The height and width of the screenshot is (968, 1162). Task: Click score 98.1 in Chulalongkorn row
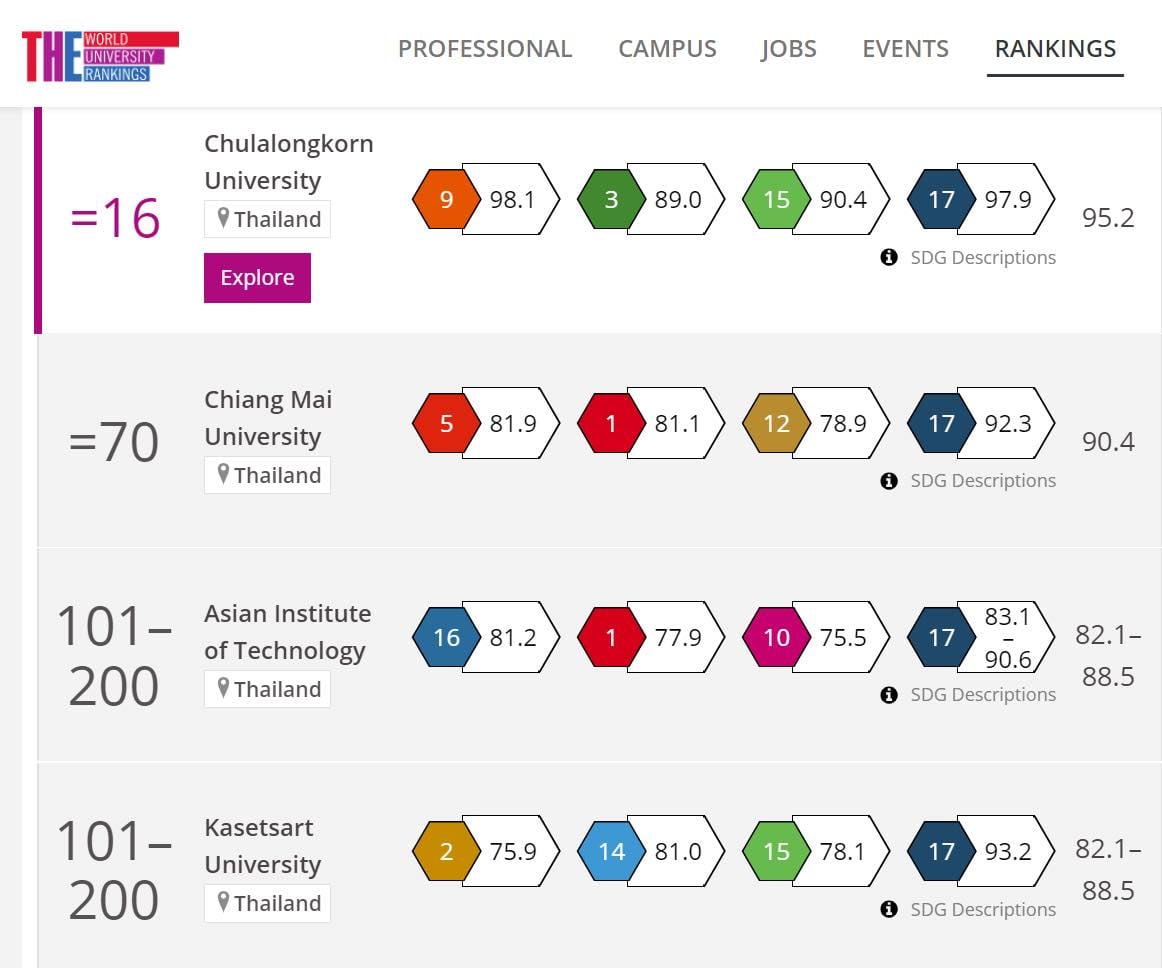pos(512,199)
